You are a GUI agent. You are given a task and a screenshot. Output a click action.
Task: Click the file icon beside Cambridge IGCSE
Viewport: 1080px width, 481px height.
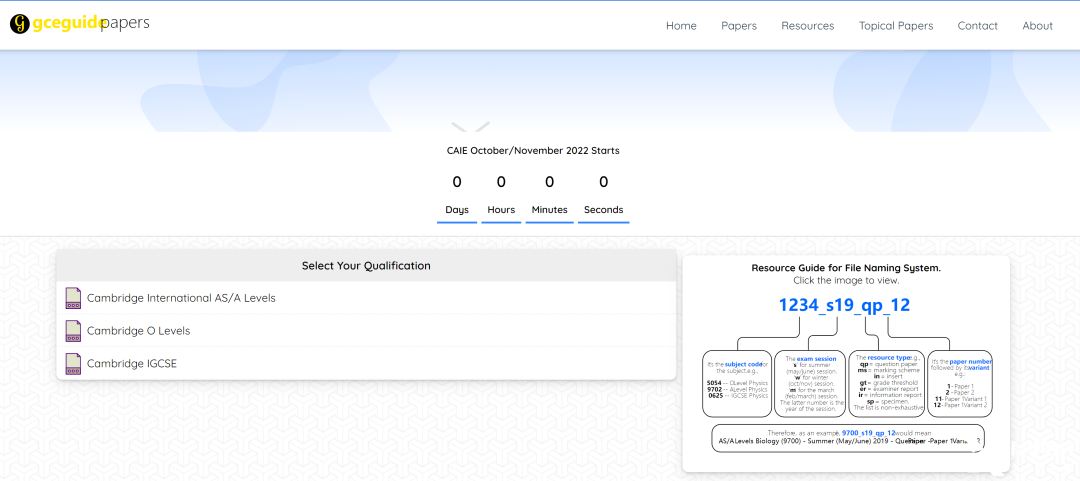(x=73, y=364)
